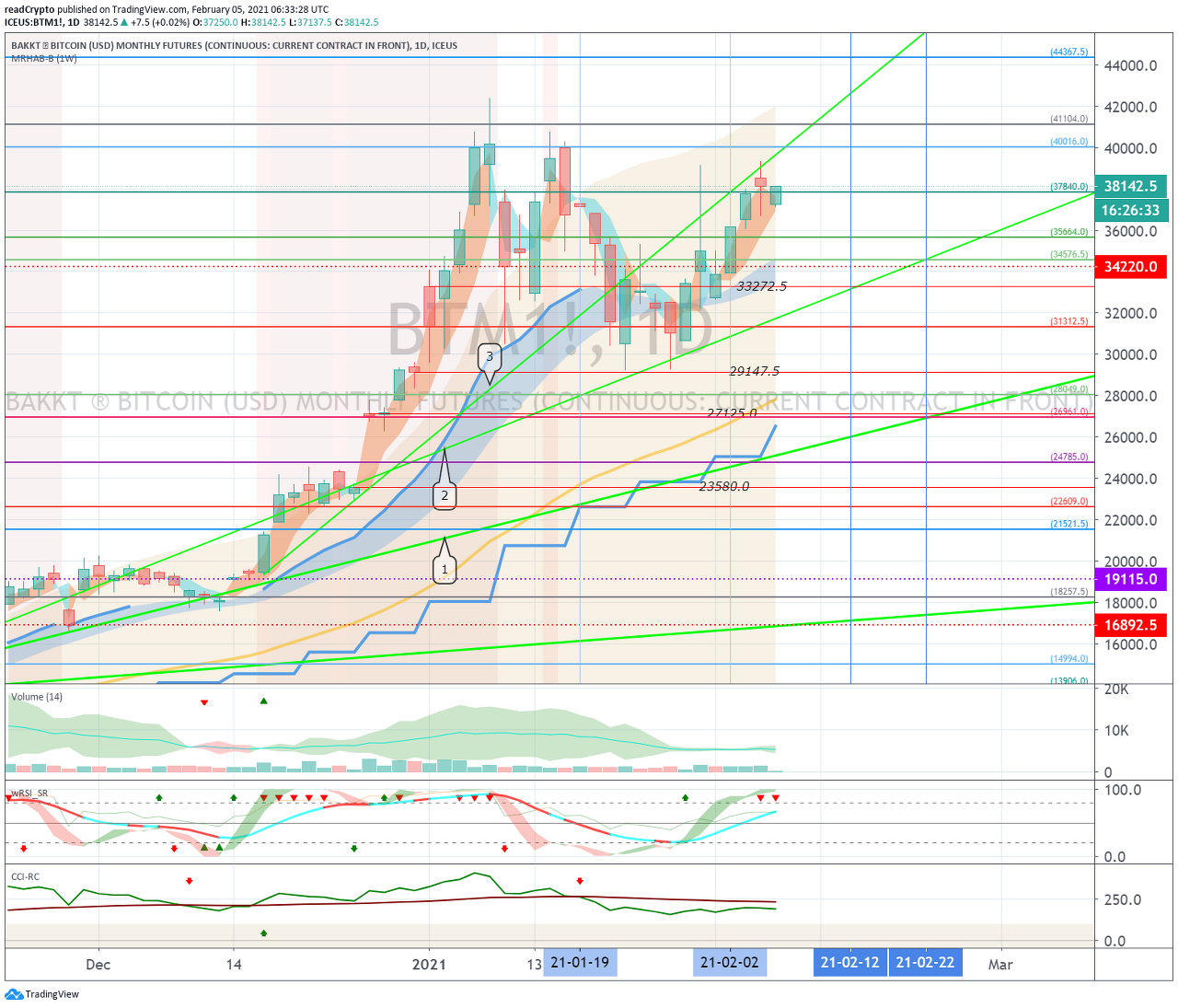Screen dimensions: 1178x1008
Task: Select callout bubble number 3
Action: point(490,356)
